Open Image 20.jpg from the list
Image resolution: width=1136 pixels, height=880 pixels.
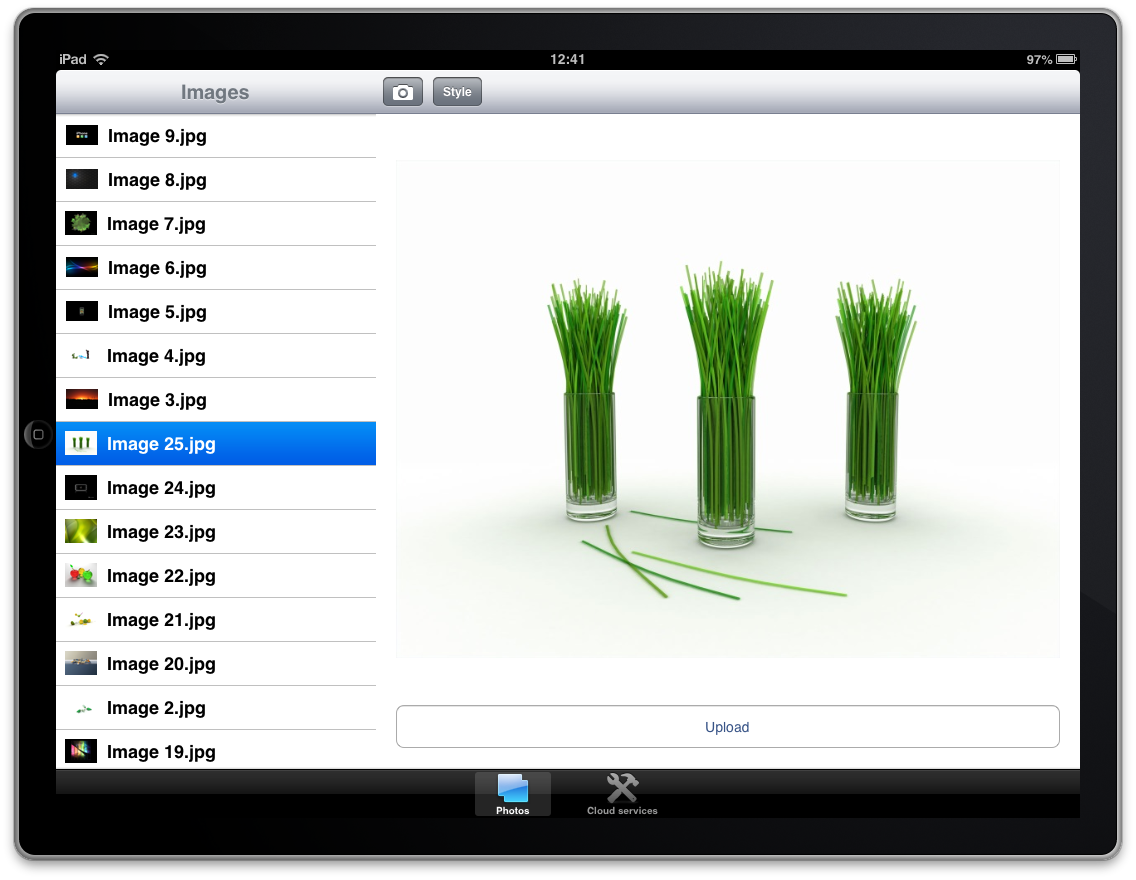click(161, 664)
